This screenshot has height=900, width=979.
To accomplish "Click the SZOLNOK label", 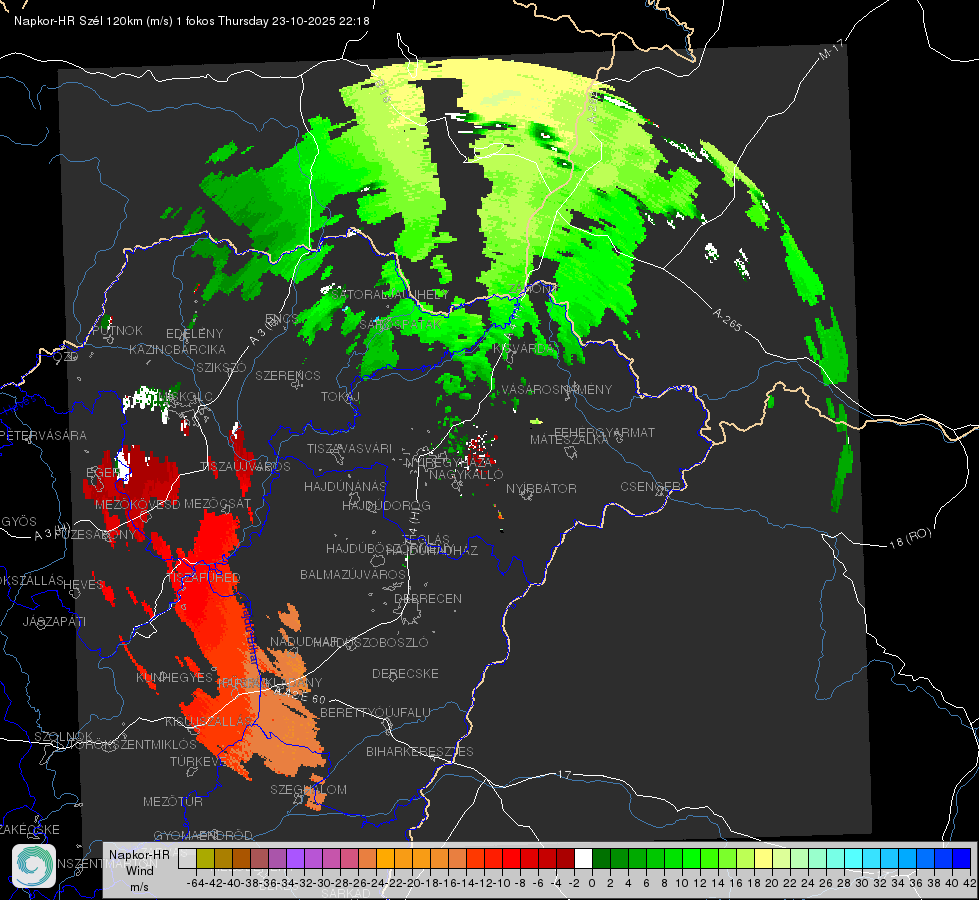I will tap(63, 736).
